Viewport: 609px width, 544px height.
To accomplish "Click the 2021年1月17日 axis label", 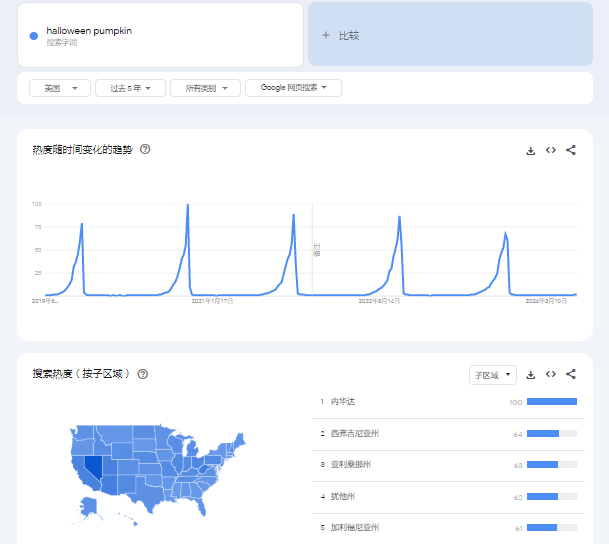I will pyautogui.click(x=212, y=301).
